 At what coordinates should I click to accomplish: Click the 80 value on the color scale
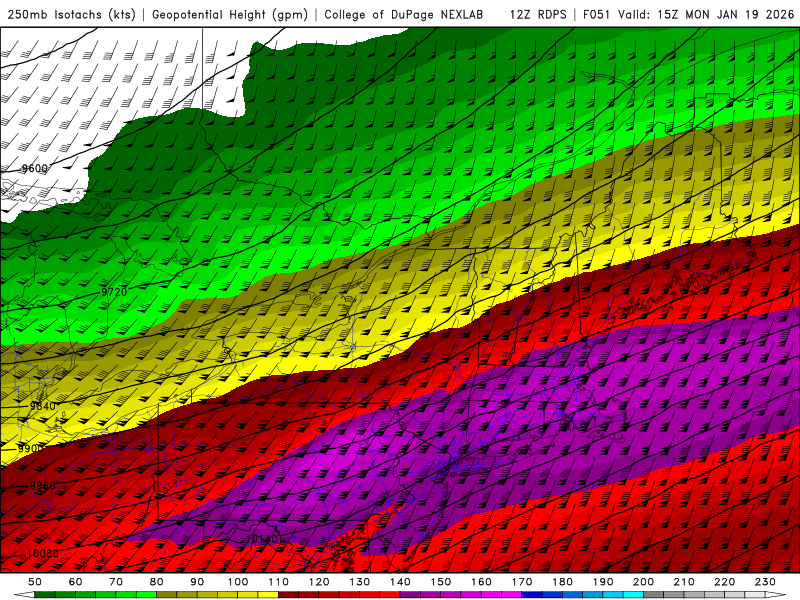tap(157, 582)
